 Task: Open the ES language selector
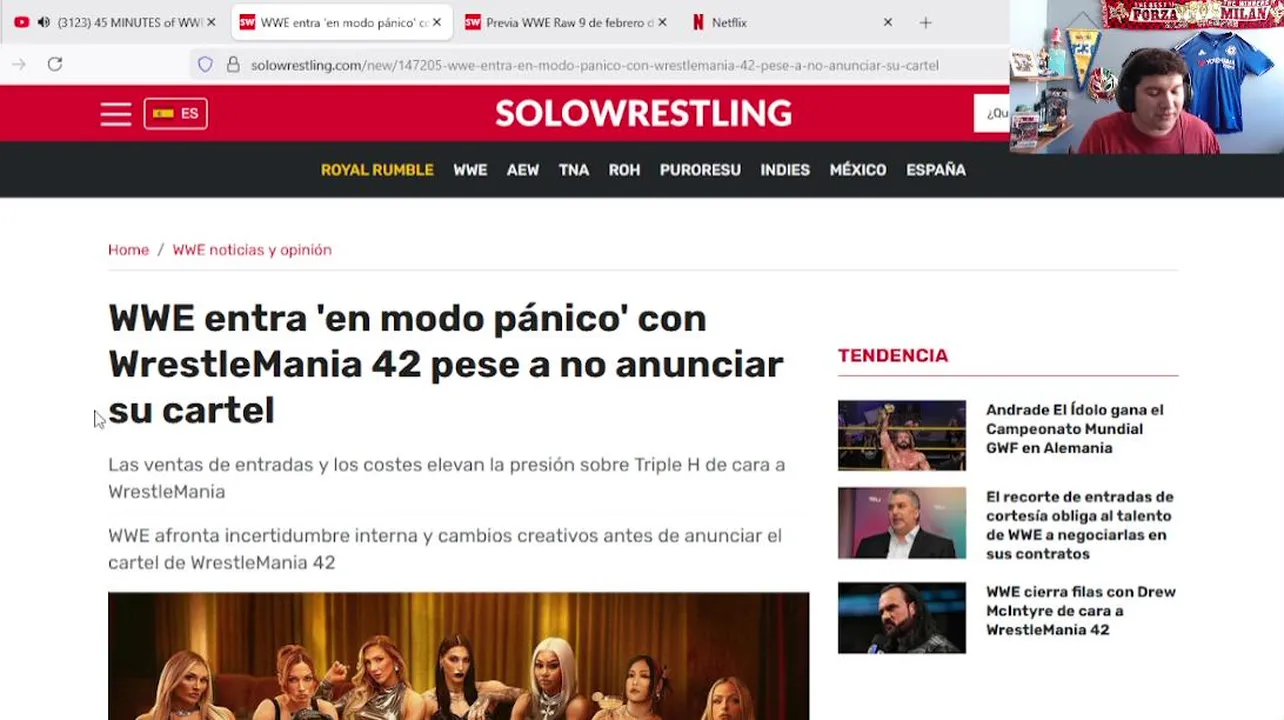[176, 113]
